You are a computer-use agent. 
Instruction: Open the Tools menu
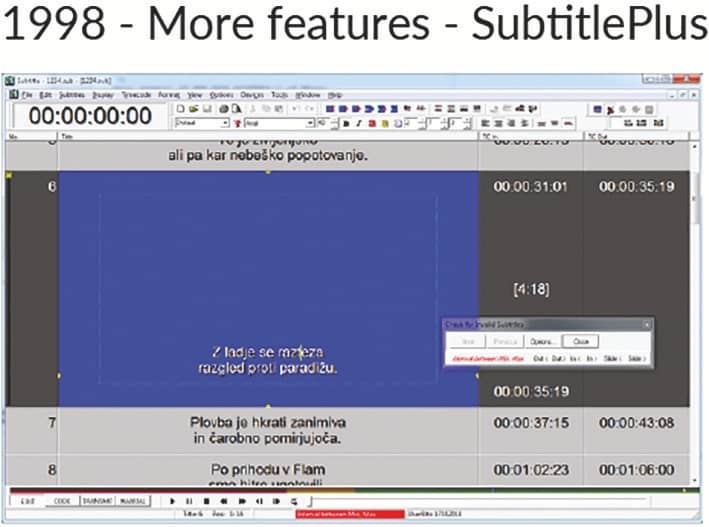279,95
